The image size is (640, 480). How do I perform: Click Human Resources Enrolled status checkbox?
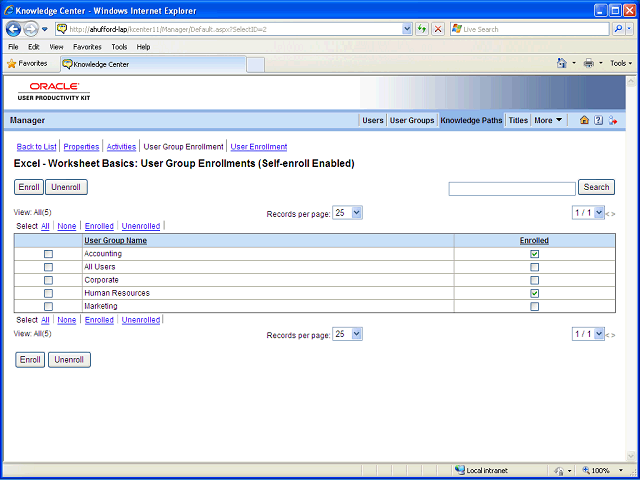(x=534, y=293)
